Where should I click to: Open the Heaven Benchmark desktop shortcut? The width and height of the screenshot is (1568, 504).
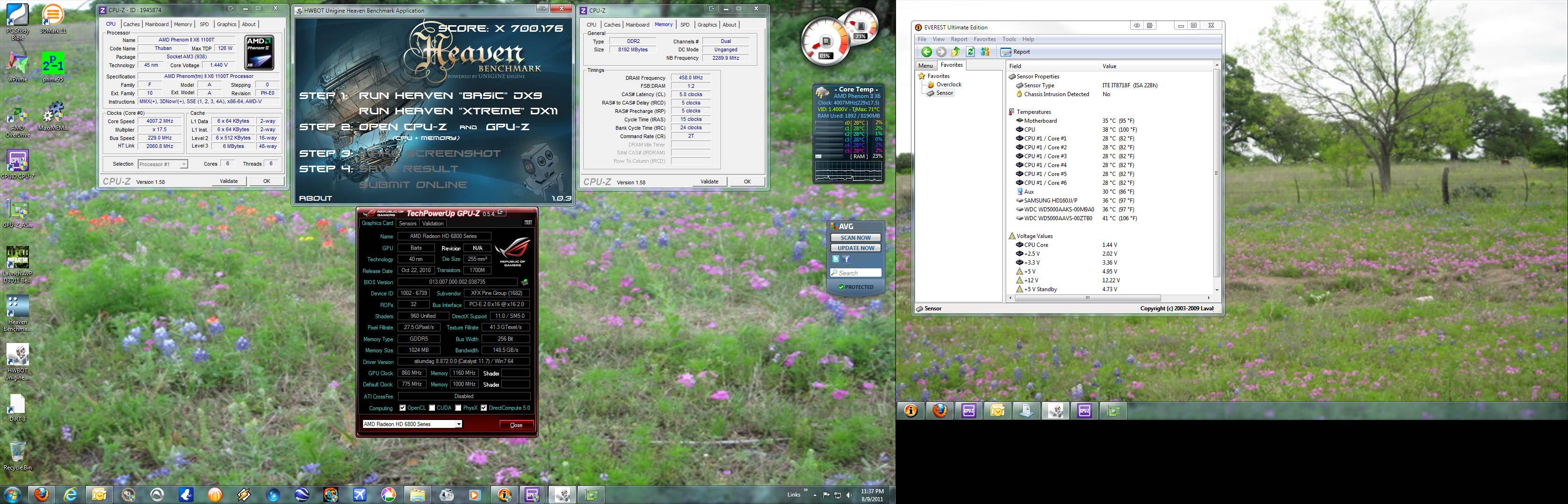(x=18, y=315)
